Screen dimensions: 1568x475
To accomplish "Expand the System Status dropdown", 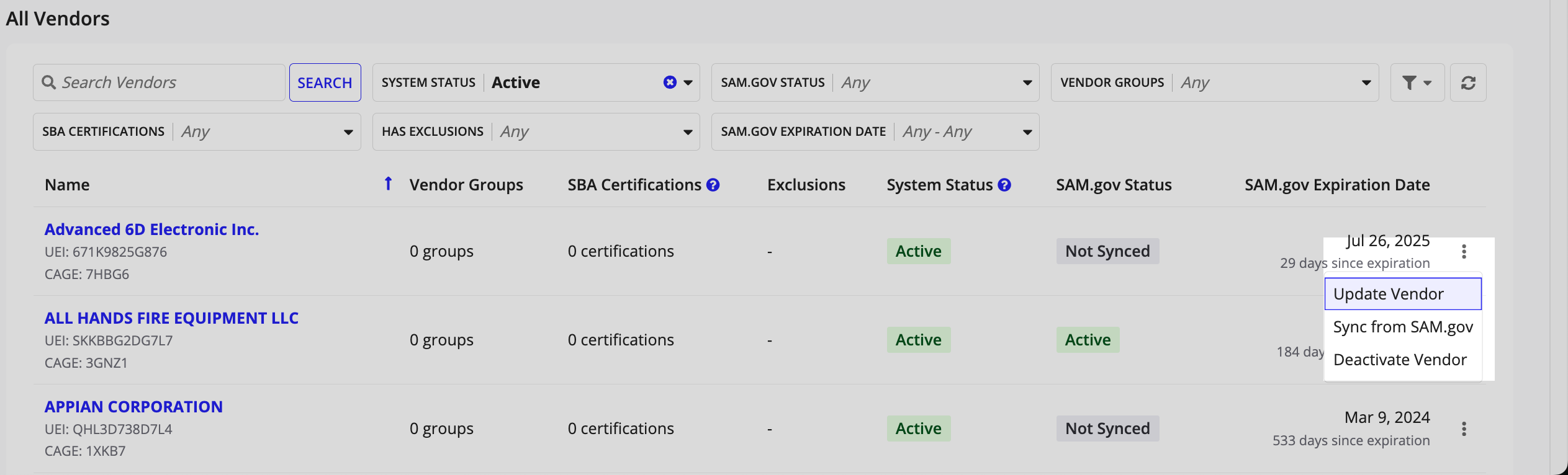I will click(688, 82).
